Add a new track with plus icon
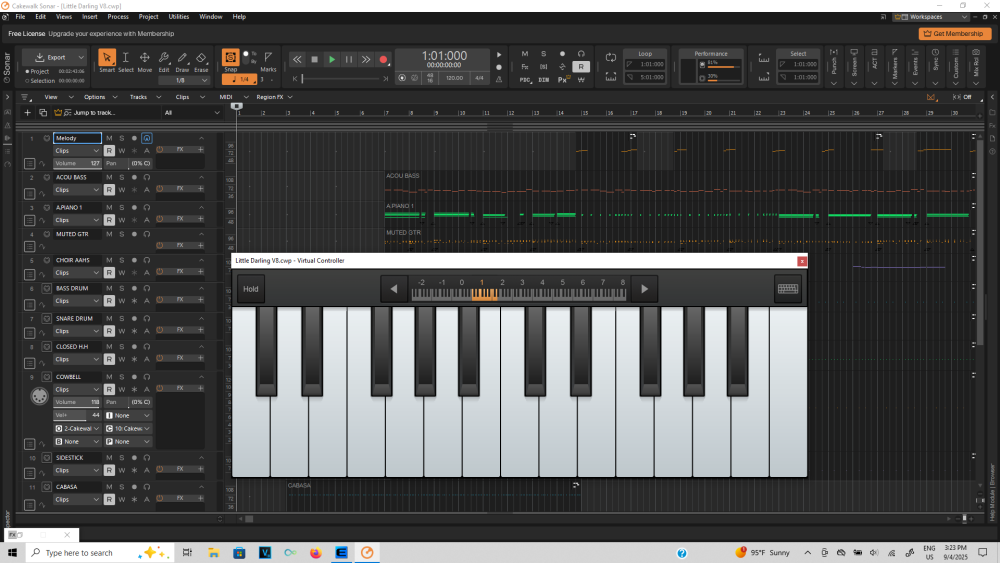The image size is (1000, 563). point(27,112)
